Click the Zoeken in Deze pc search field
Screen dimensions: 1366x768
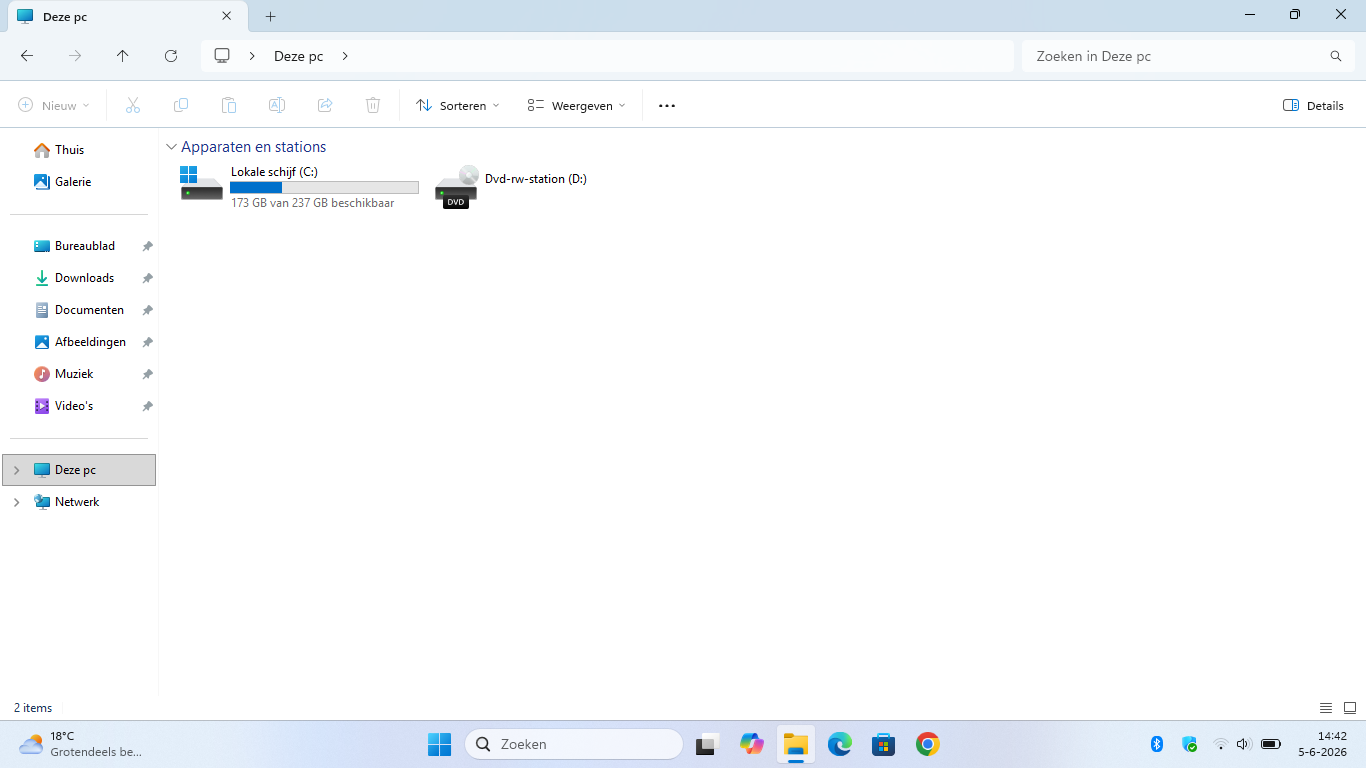[1186, 56]
